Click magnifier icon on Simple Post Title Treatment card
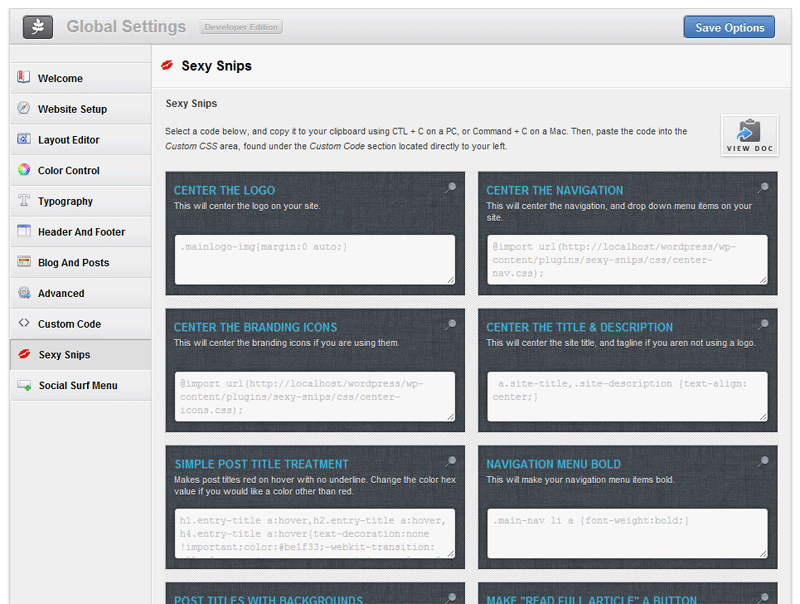Screen dimensions: 800x604 451,462
